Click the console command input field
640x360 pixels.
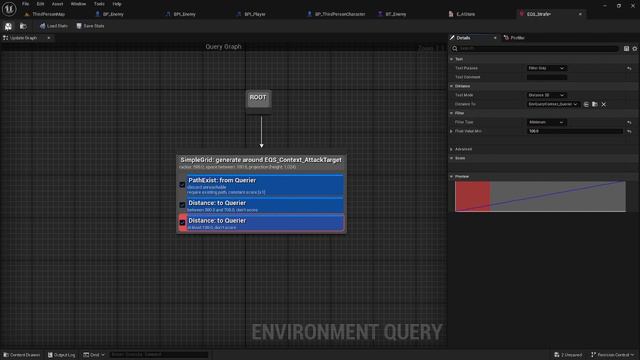coord(159,355)
